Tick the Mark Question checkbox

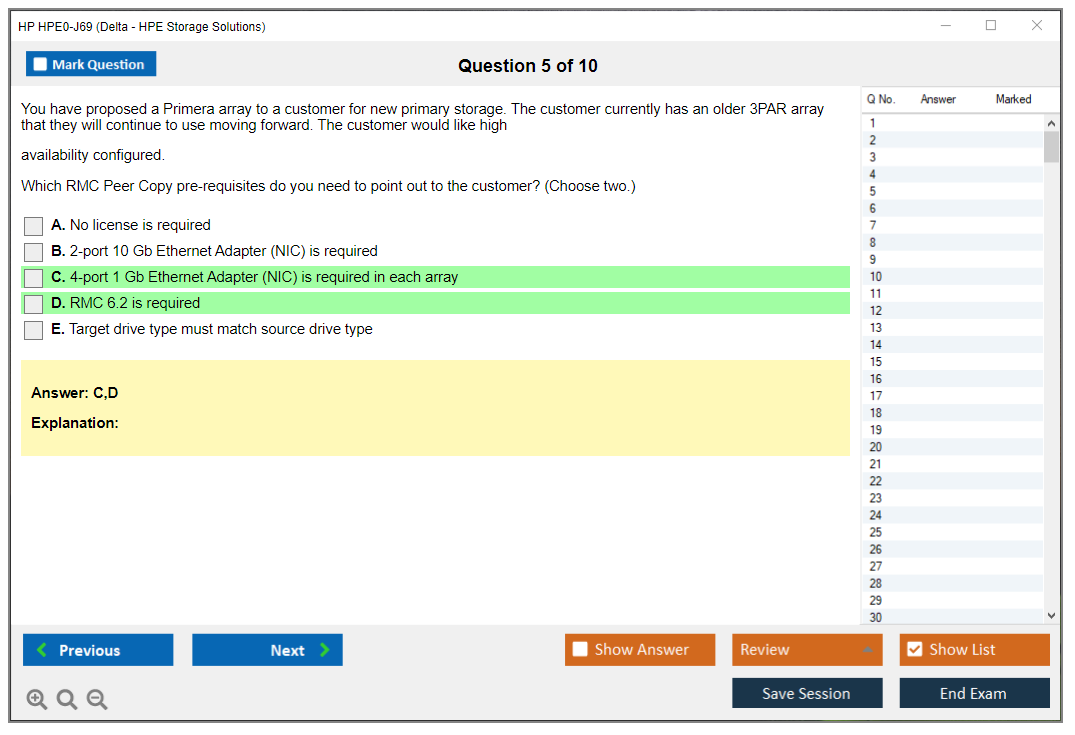(x=41, y=65)
